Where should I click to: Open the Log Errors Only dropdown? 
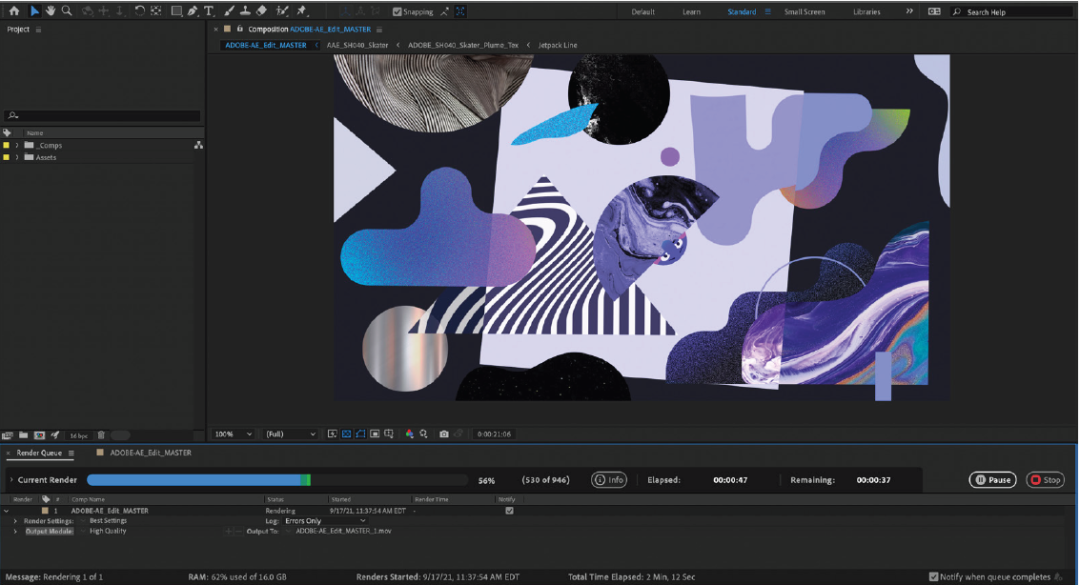pyautogui.click(x=325, y=521)
